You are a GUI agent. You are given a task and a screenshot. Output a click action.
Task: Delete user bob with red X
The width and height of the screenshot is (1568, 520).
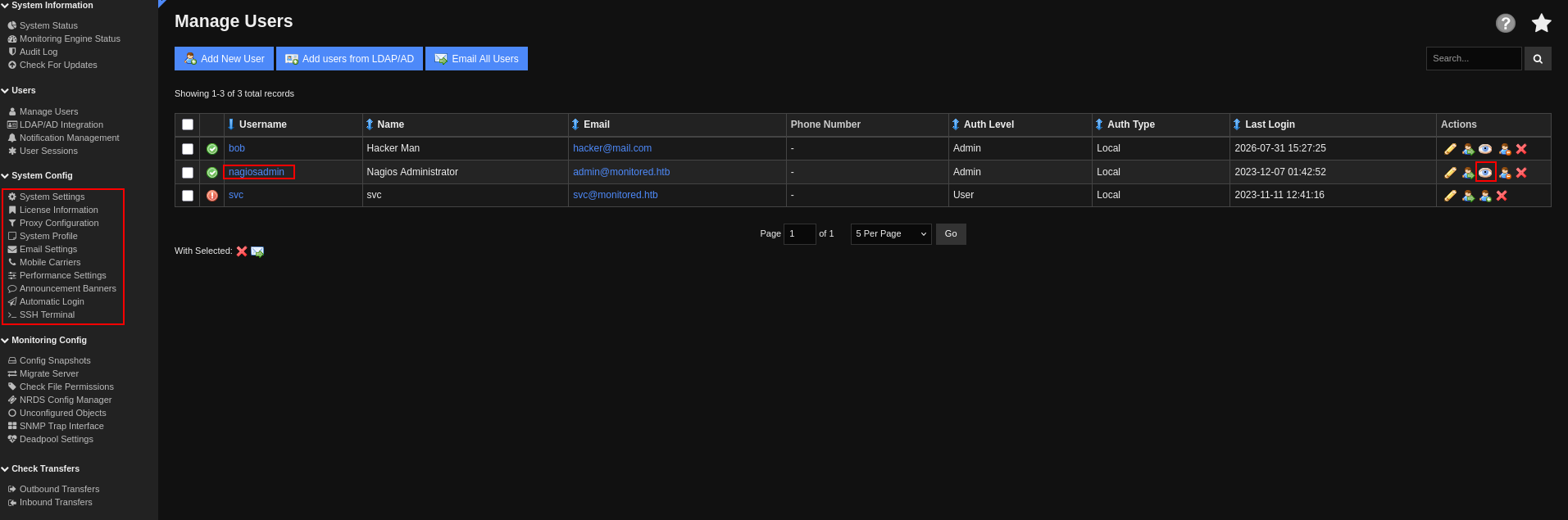point(1521,149)
